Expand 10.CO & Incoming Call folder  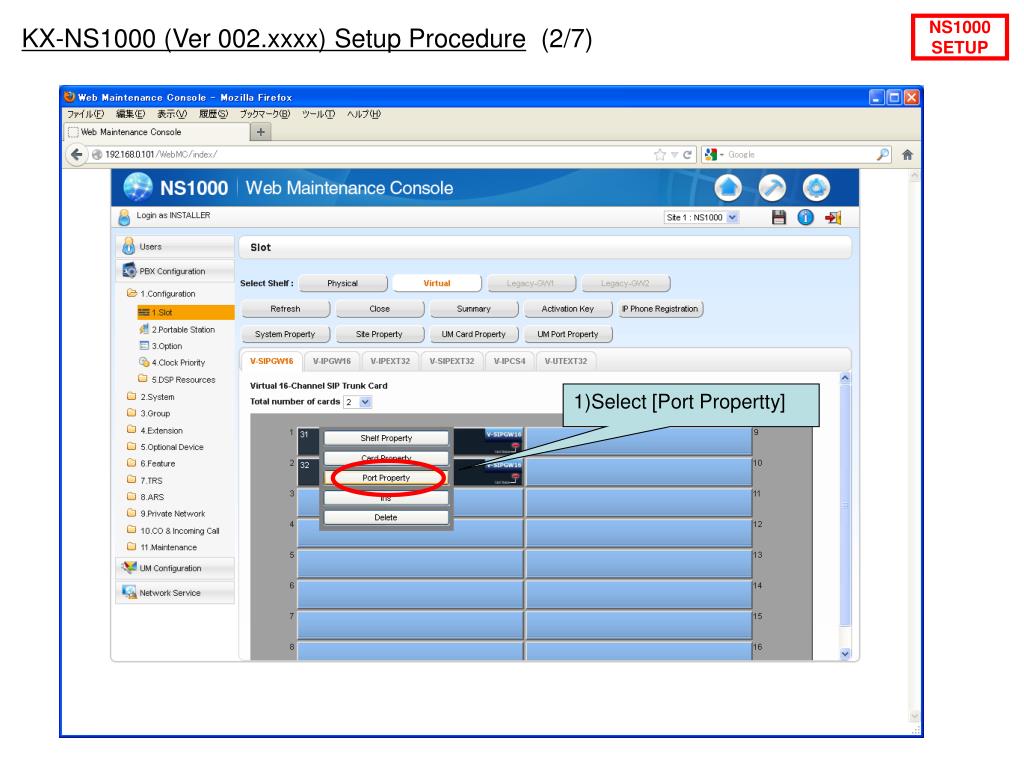pyautogui.click(x=173, y=530)
